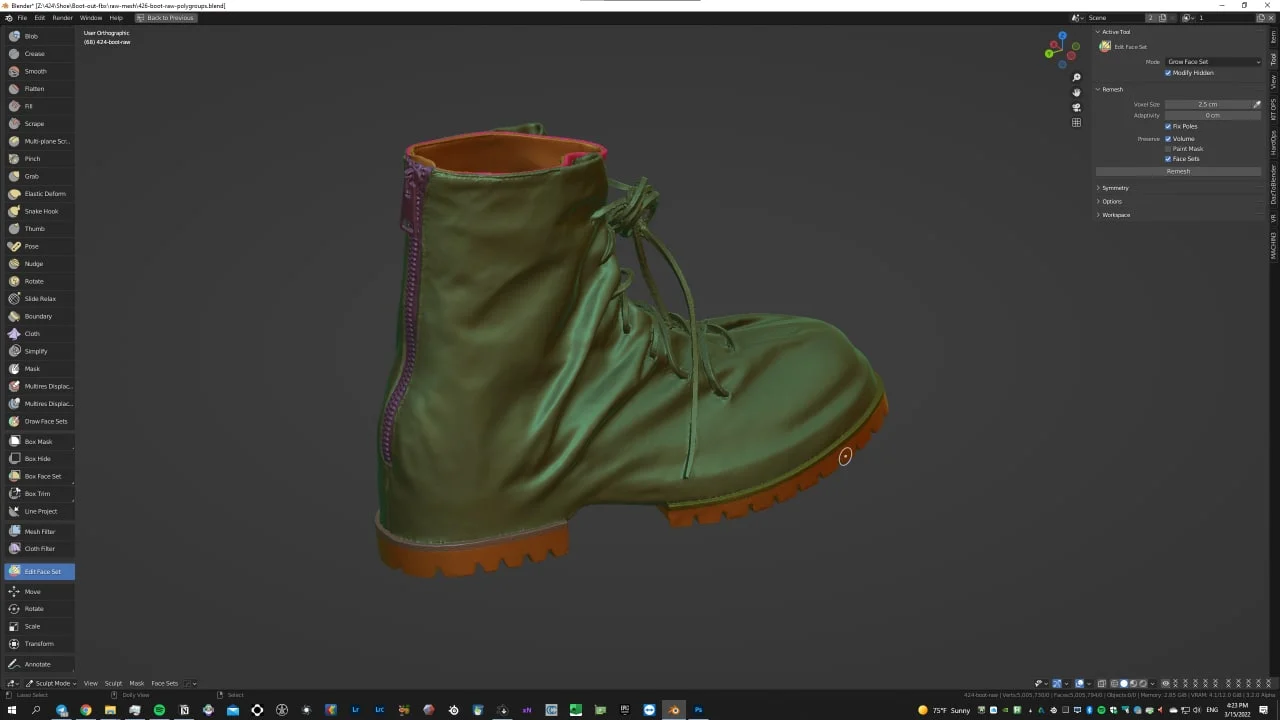Select the Scrape brush
The image size is (1280, 720).
coord(39,124)
